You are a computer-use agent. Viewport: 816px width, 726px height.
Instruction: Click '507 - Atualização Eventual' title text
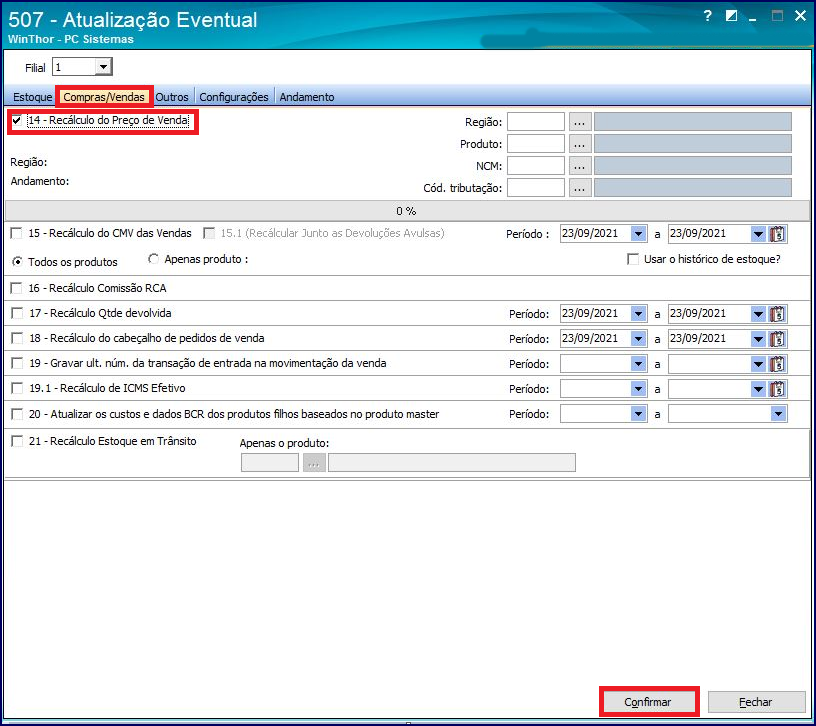(x=133, y=20)
